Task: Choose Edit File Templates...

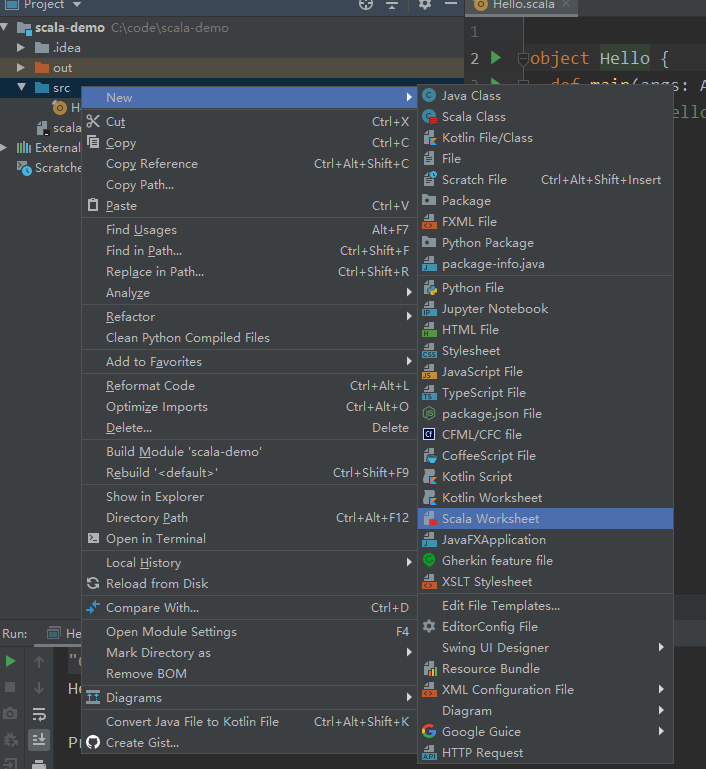Action: [545, 606]
